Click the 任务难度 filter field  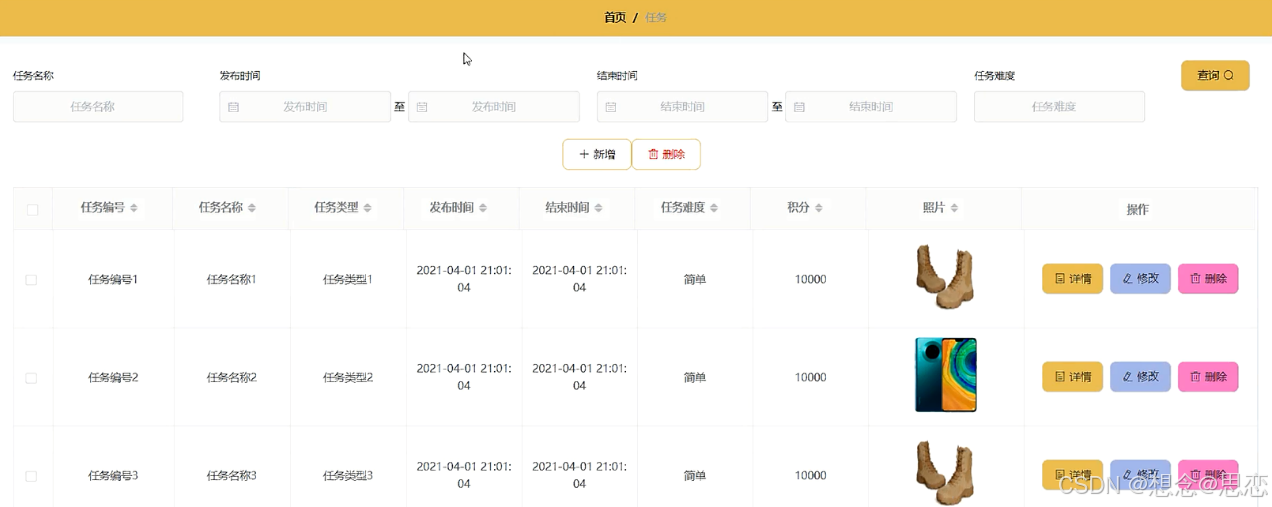[x=1059, y=107]
